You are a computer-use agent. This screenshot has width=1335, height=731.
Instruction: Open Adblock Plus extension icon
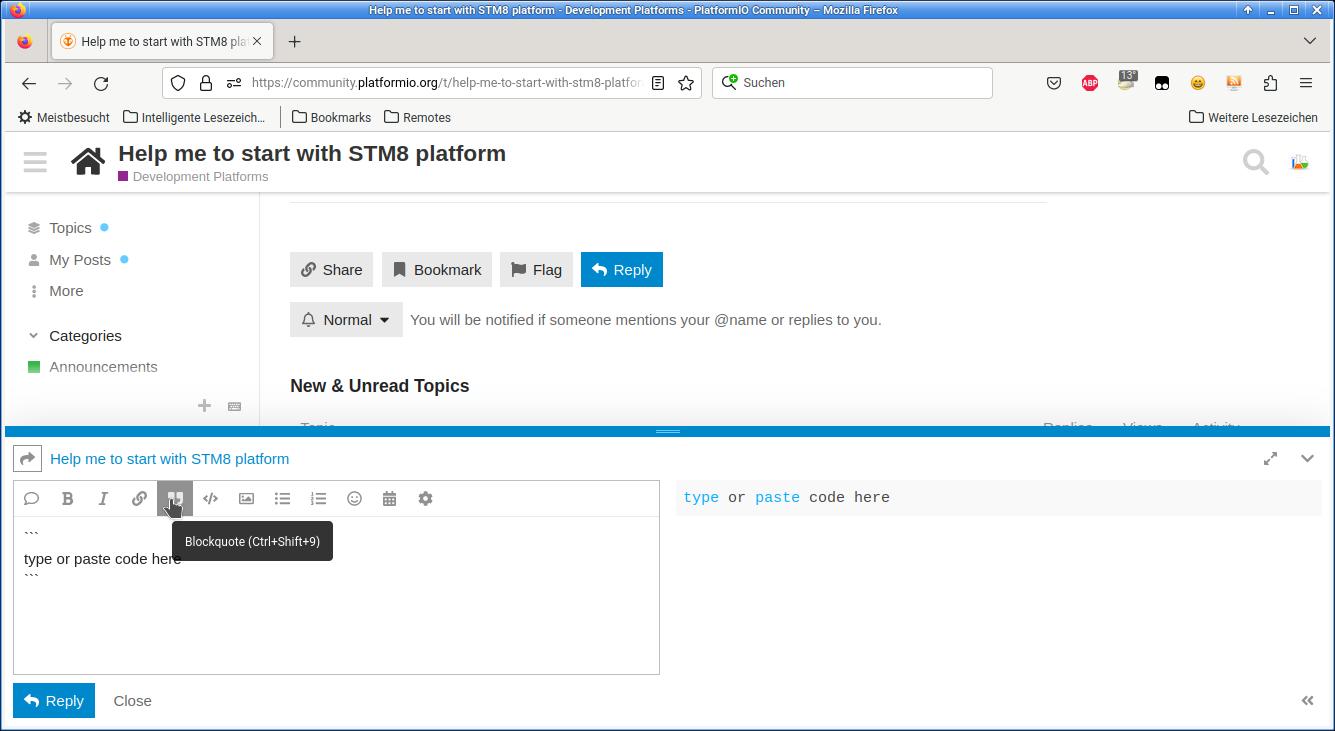[x=1090, y=83]
